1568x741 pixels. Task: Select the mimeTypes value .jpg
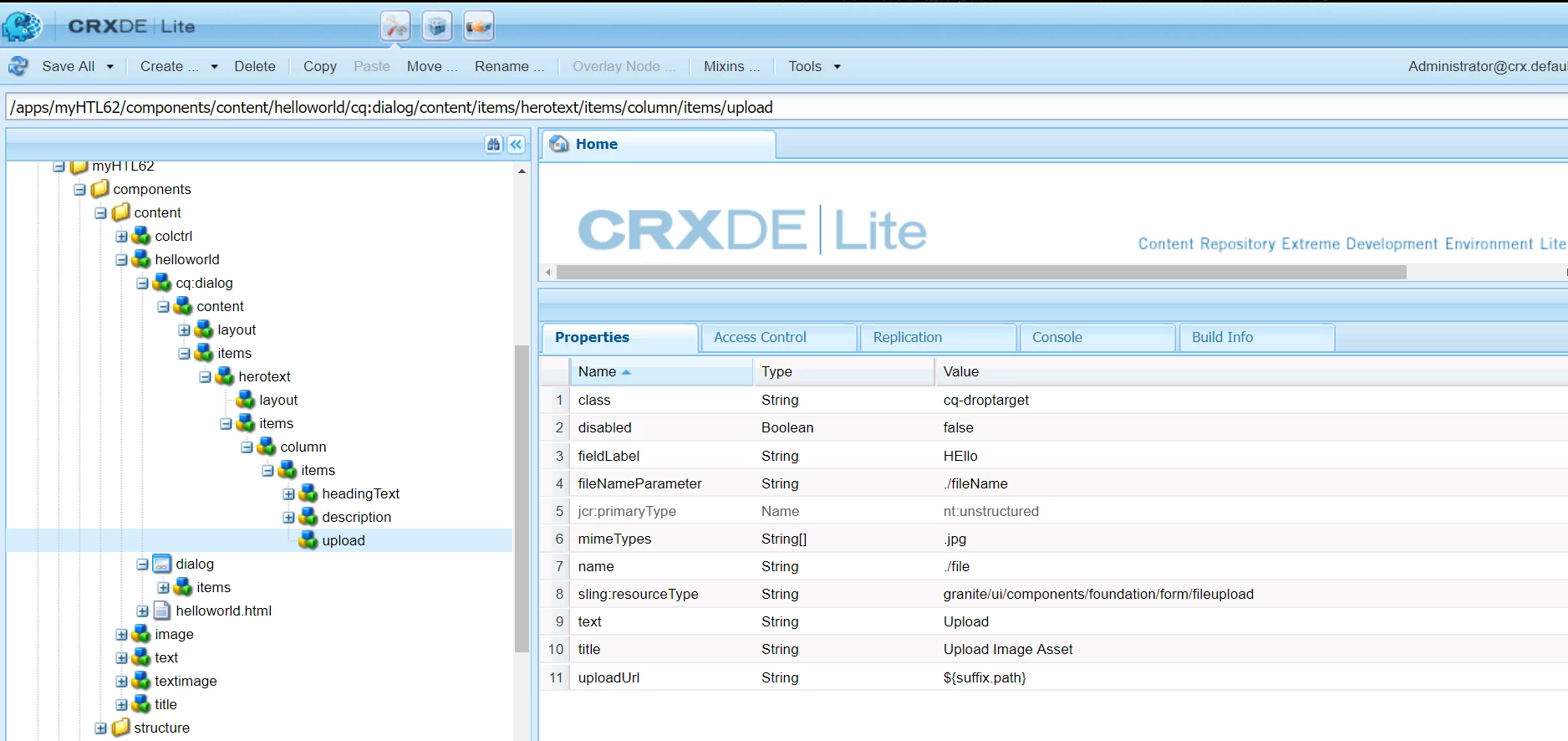[955, 539]
